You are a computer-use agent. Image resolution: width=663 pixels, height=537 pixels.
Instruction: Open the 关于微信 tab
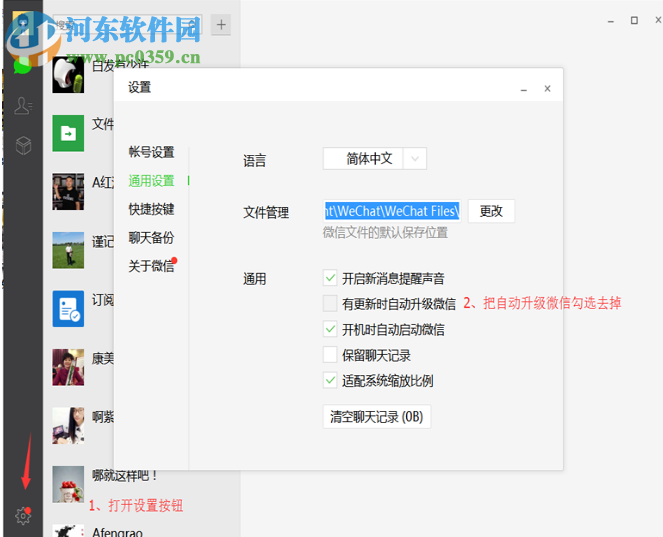151,266
